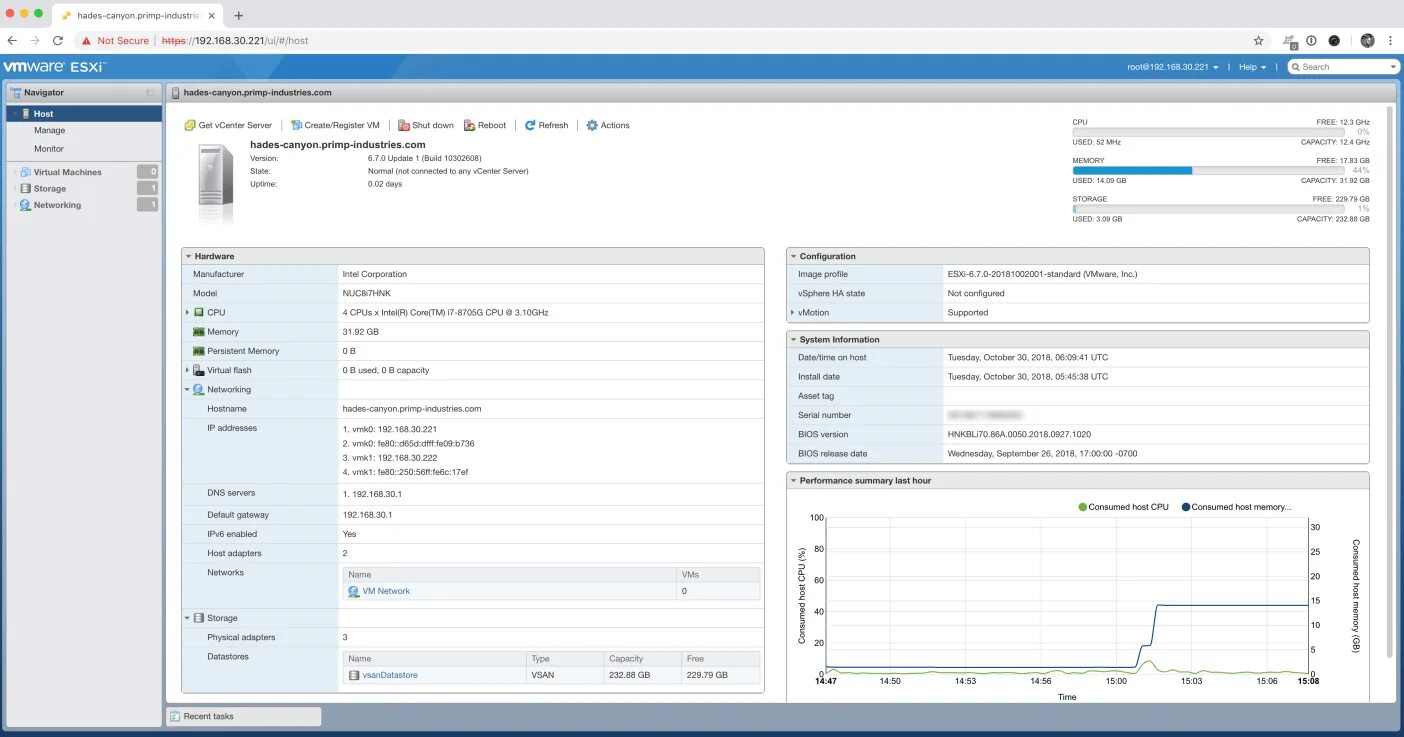1404x737 pixels.
Task: Open the vsanDatastore link
Action: (x=390, y=675)
